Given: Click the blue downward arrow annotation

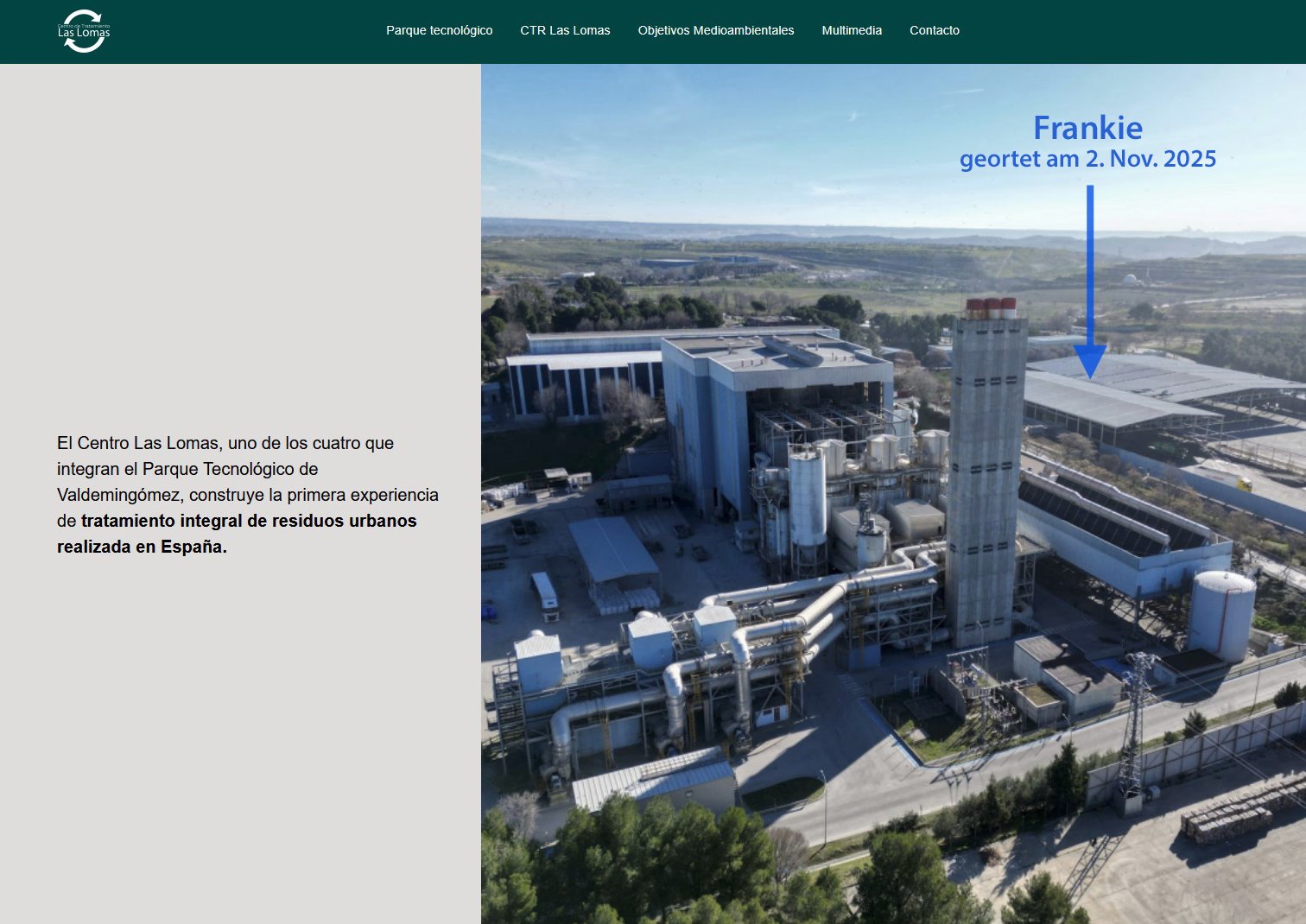Looking at the screenshot, I should coord(1090,285).
